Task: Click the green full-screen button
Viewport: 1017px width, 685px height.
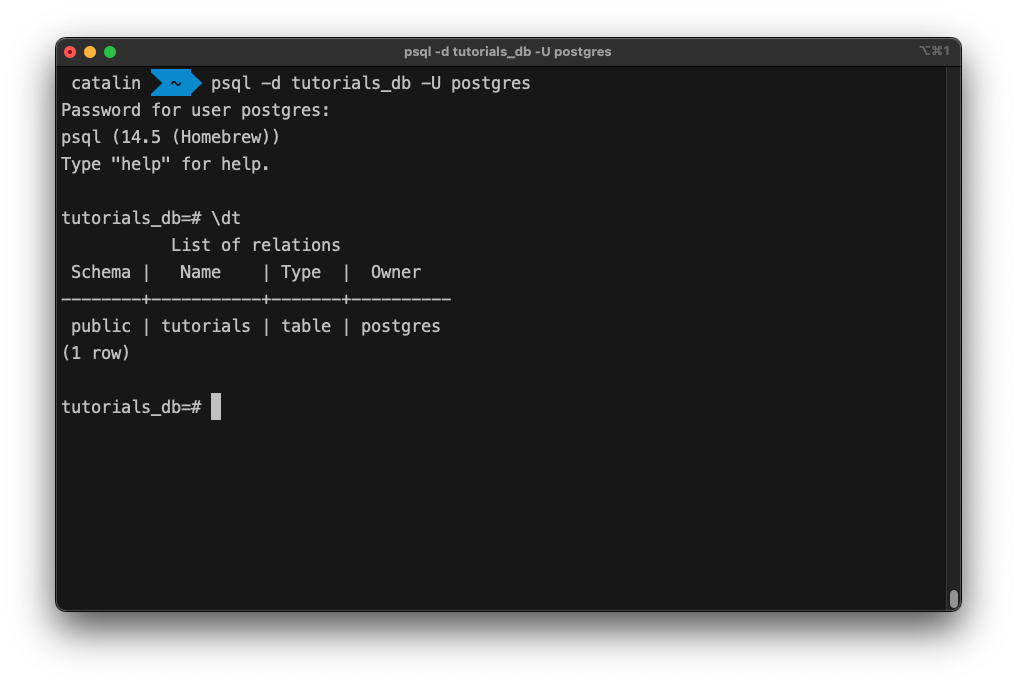Action: click(x=109, y=51)
